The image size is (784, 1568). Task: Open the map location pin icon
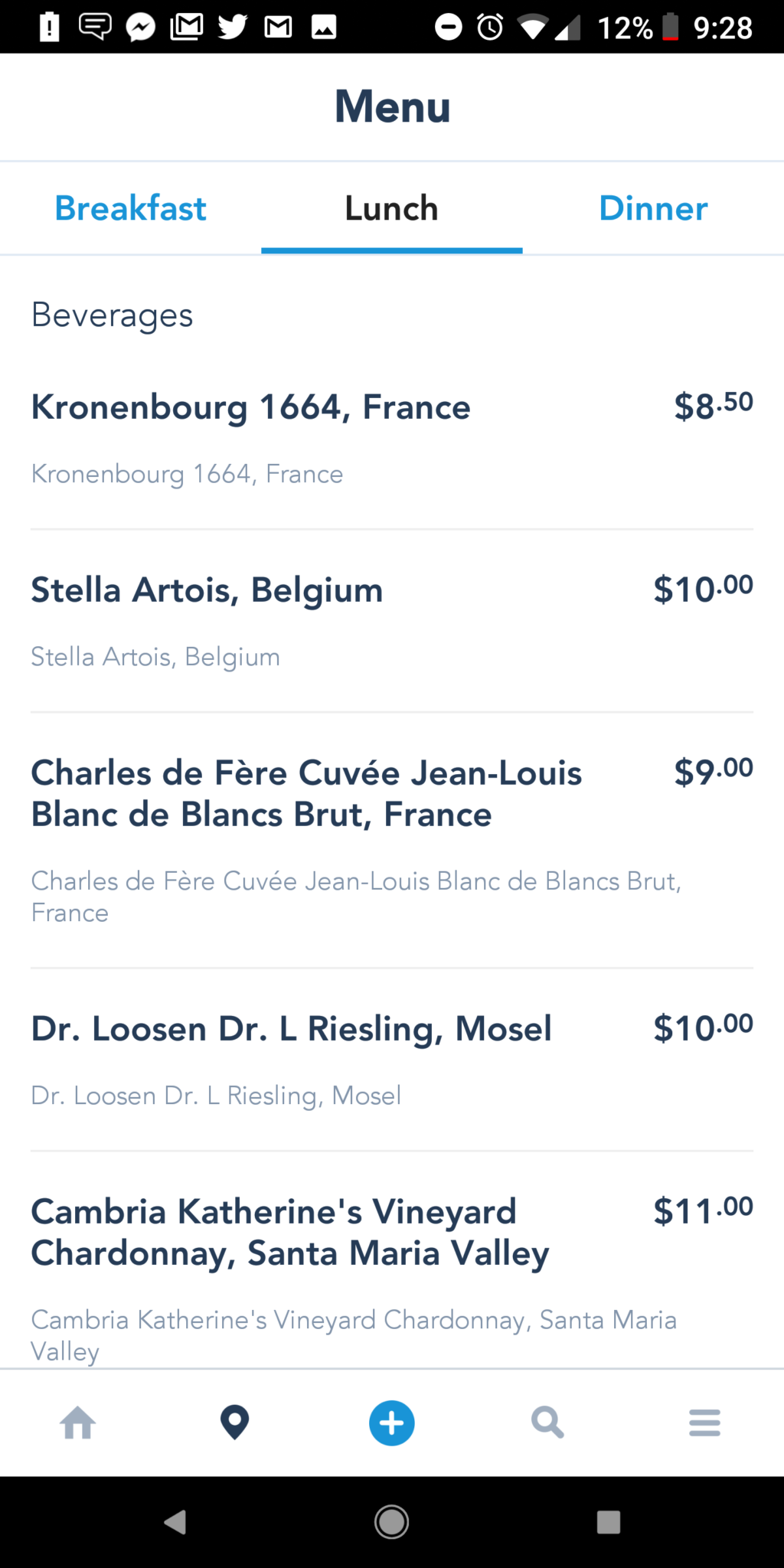pos(234,1423)
